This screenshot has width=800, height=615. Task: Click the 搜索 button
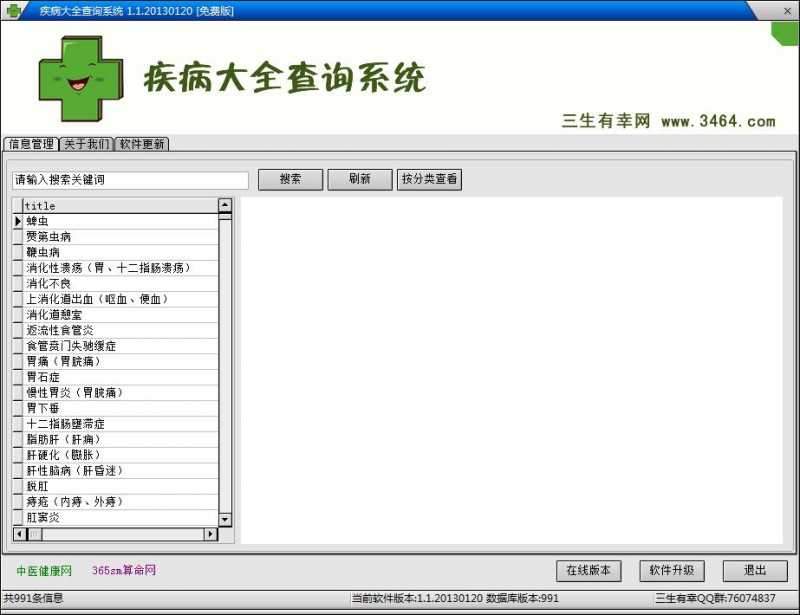290,179
